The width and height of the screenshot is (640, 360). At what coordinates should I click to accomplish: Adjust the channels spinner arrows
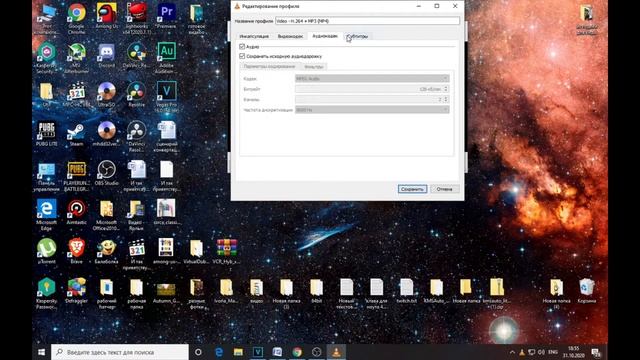pyautogui.click(x=446, y=99)
